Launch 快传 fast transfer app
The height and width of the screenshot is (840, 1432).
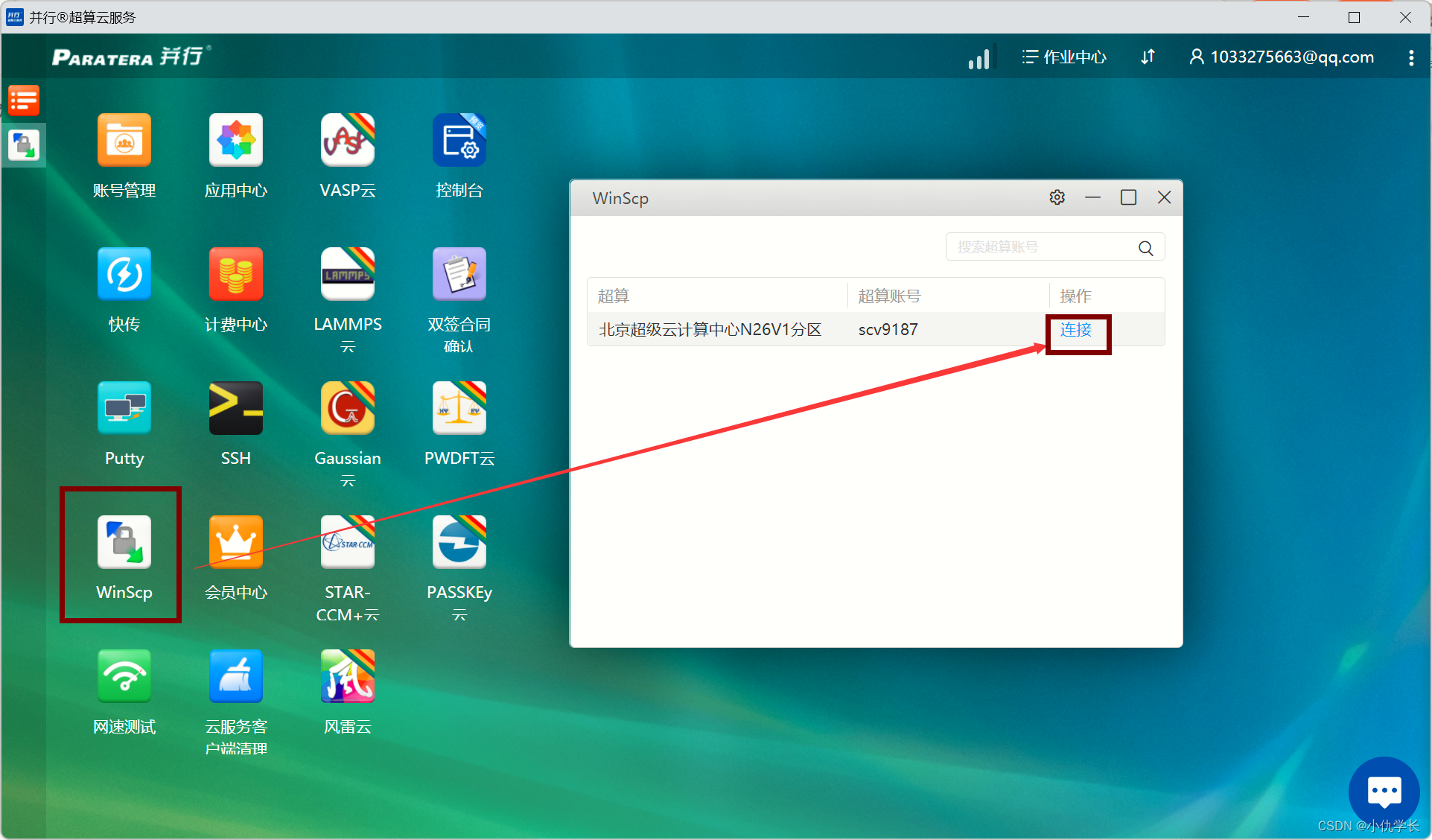click(x=124, y=275)
